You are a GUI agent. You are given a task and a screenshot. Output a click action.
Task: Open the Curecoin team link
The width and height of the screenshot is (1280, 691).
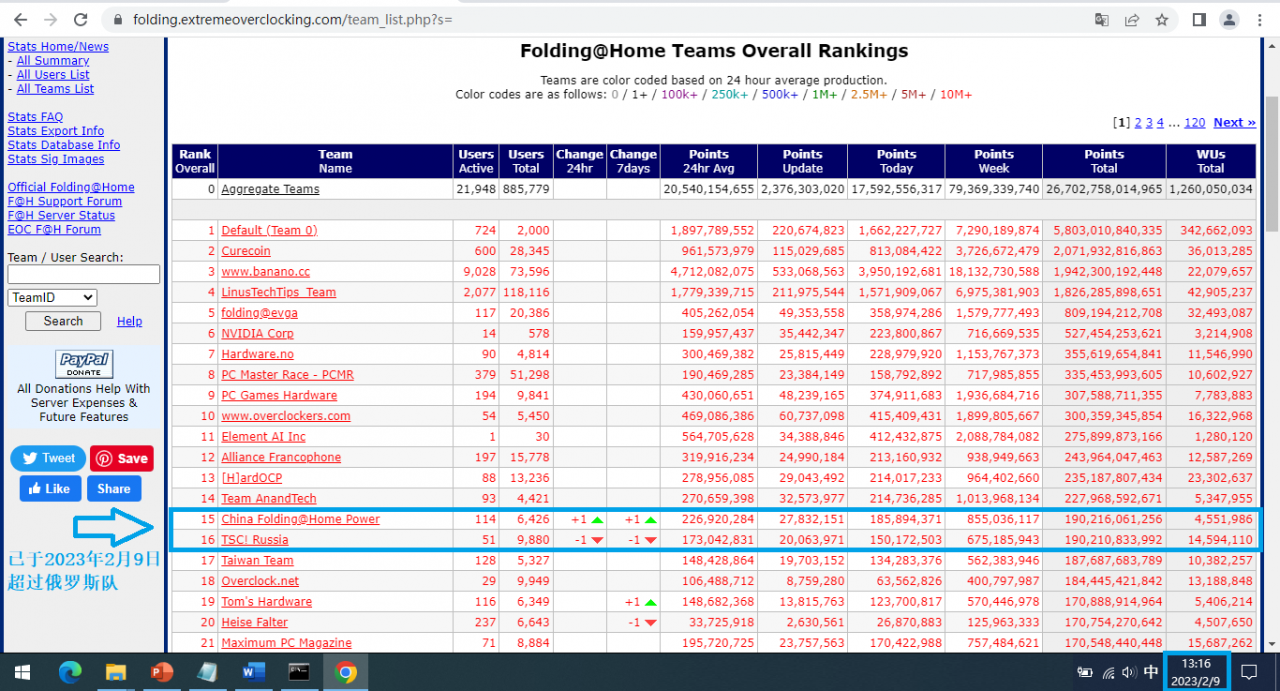tap(246, 251)
